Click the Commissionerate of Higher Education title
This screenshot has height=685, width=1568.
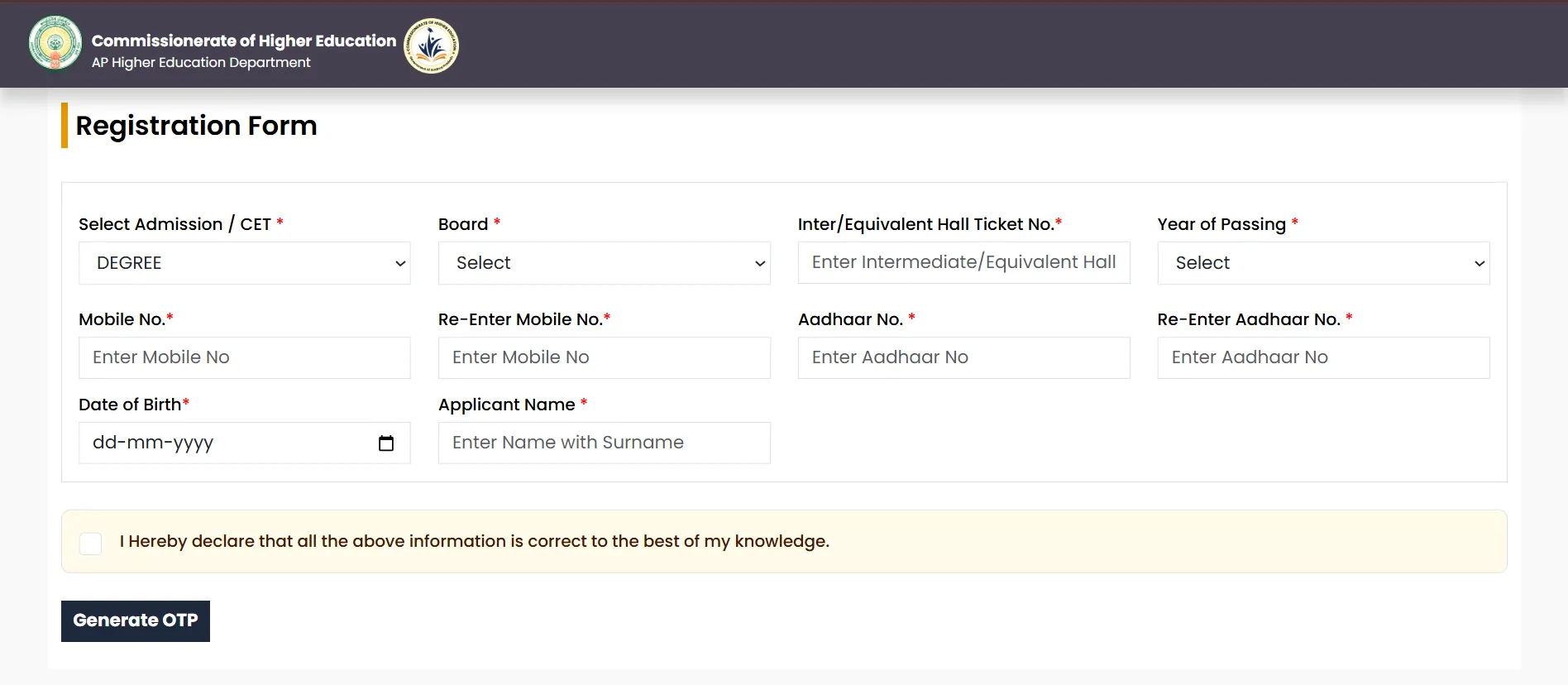click(x=244, y=41)
